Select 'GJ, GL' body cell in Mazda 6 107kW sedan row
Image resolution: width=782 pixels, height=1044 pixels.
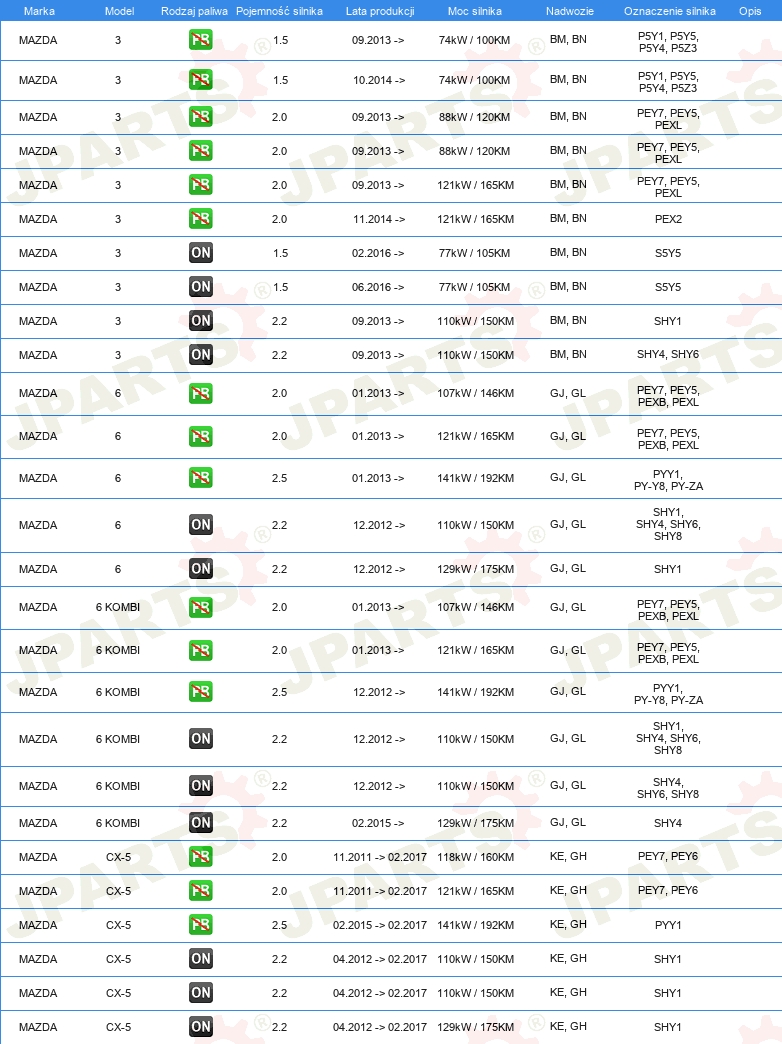(x=568, y=393)
